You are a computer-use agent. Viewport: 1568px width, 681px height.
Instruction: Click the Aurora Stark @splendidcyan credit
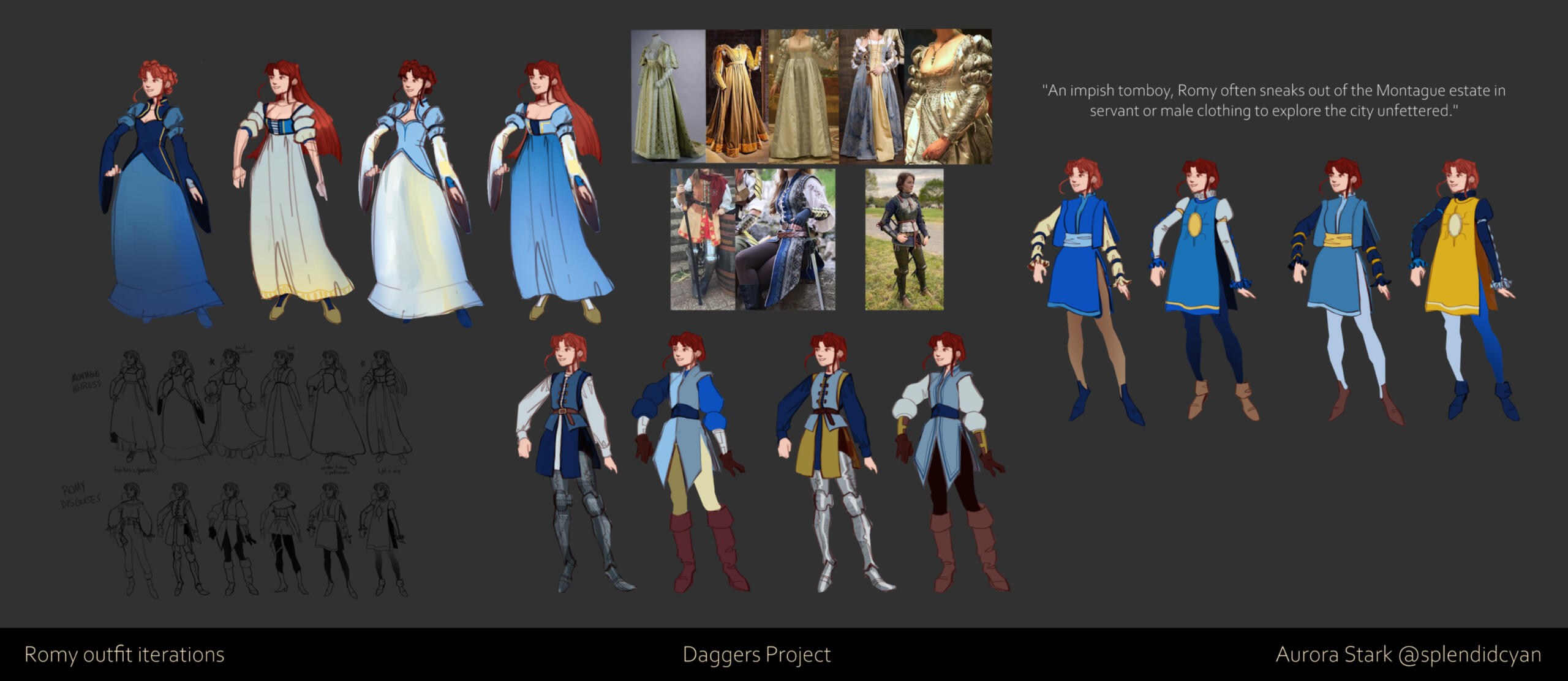pos(1408,655)
